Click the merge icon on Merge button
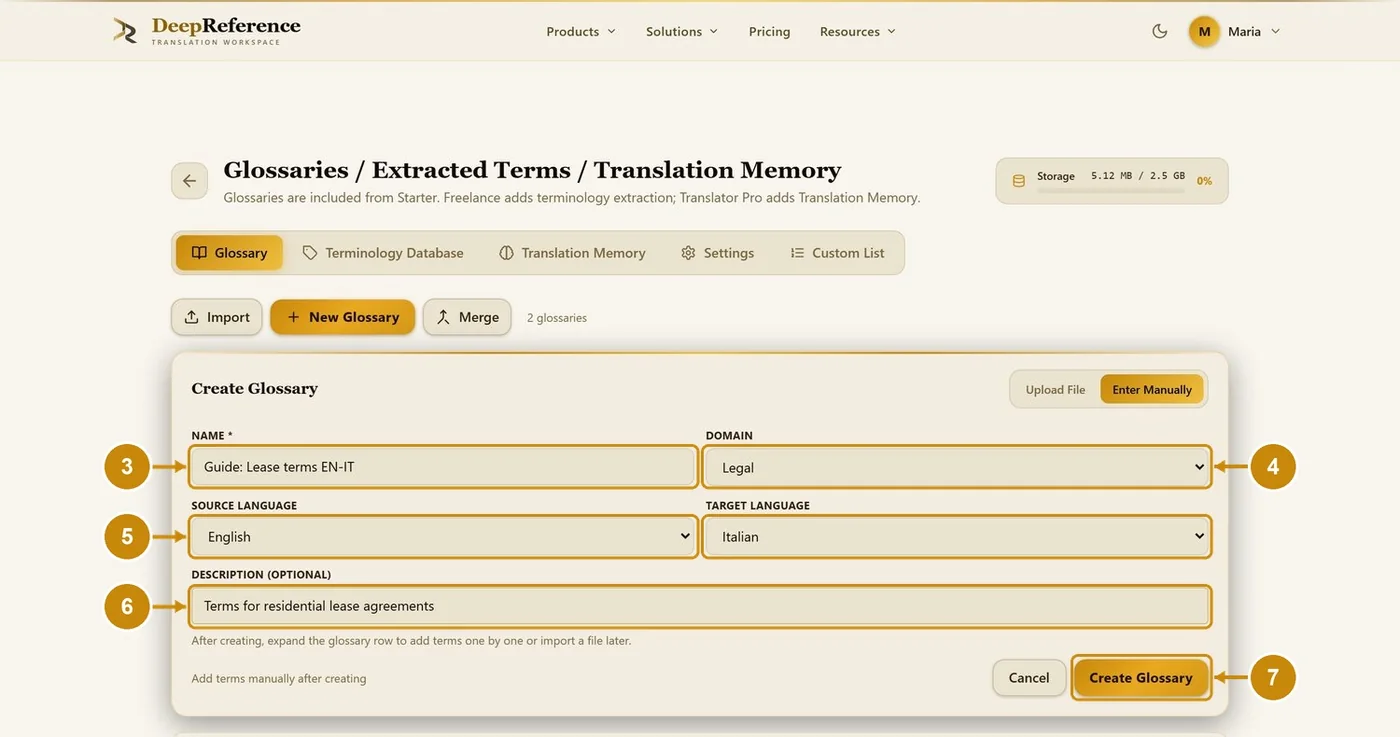 [443, 317]
